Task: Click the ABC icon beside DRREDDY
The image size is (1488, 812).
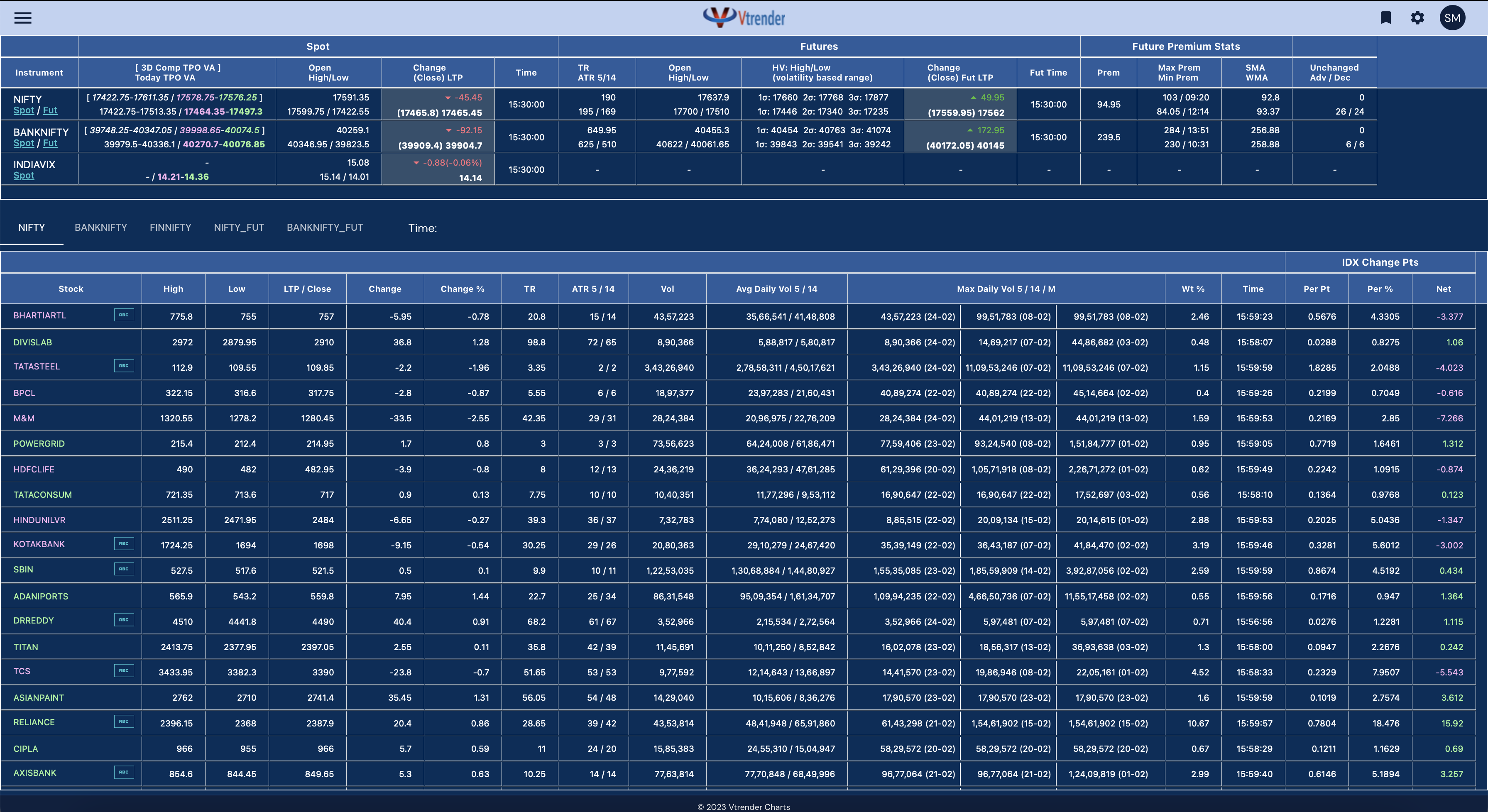Action: pos(124,620)
